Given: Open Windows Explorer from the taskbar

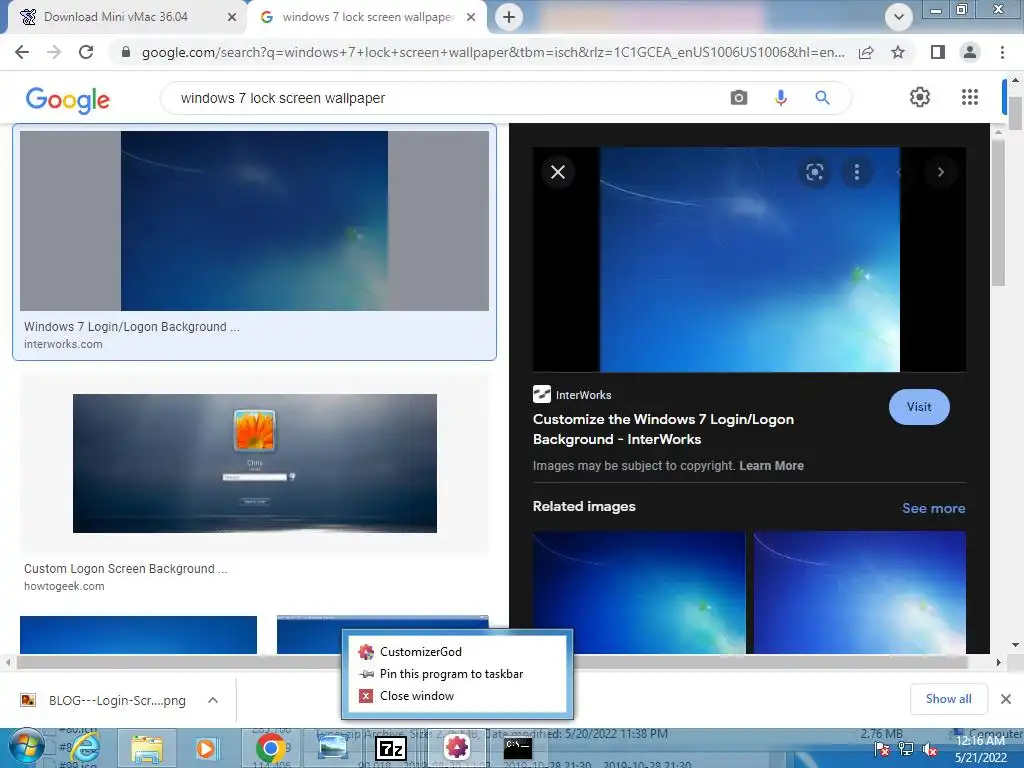Looking at the screenshot, I should (146, 748).
